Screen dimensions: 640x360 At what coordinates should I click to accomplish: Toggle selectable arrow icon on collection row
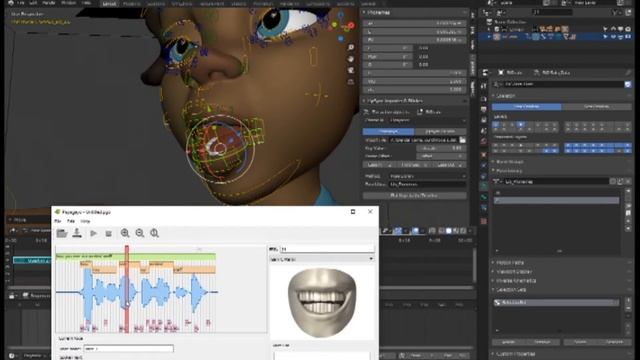[x=605, y=29]
